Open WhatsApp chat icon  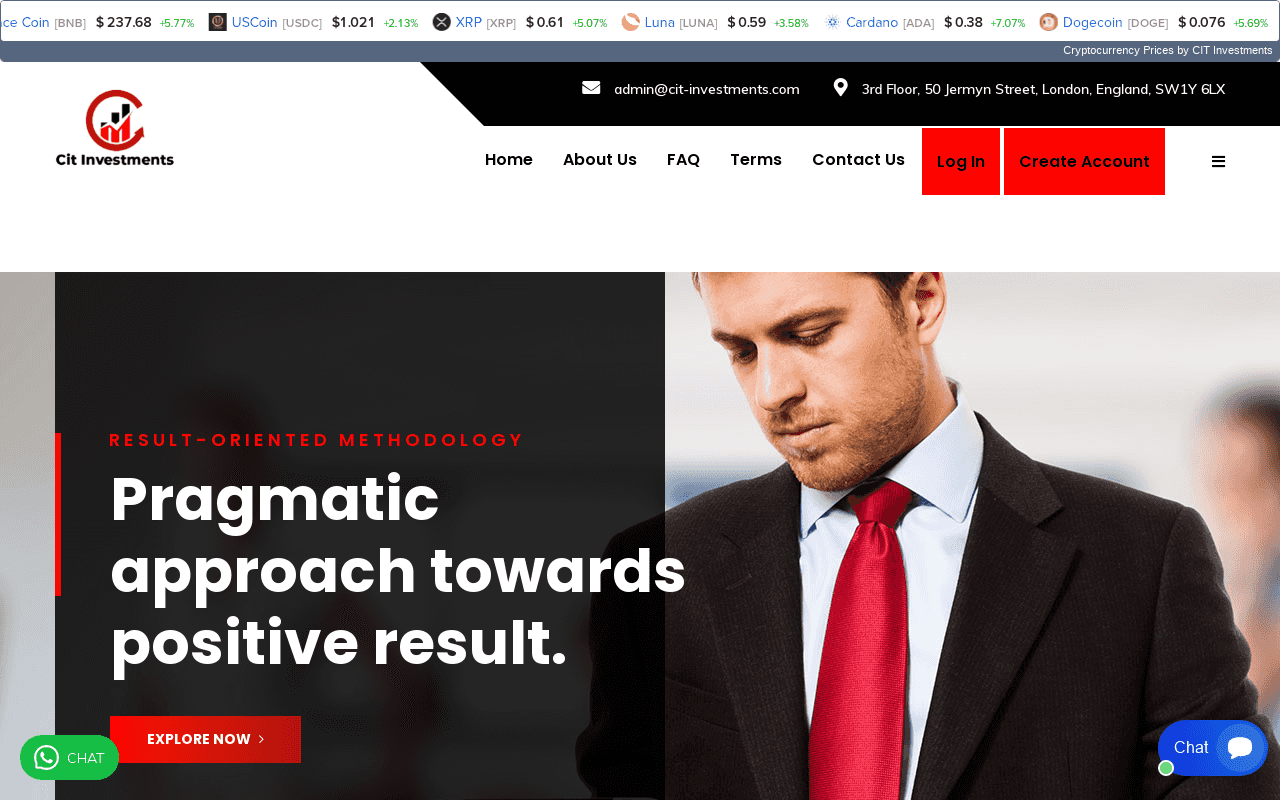point(47,758)
